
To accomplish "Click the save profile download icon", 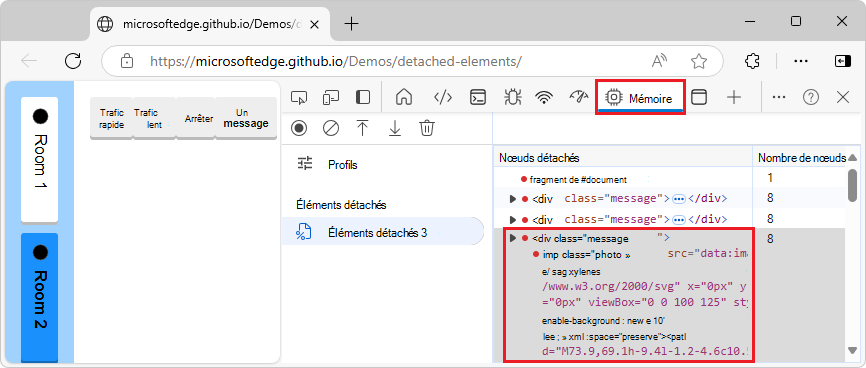I will tap(394, 129).
